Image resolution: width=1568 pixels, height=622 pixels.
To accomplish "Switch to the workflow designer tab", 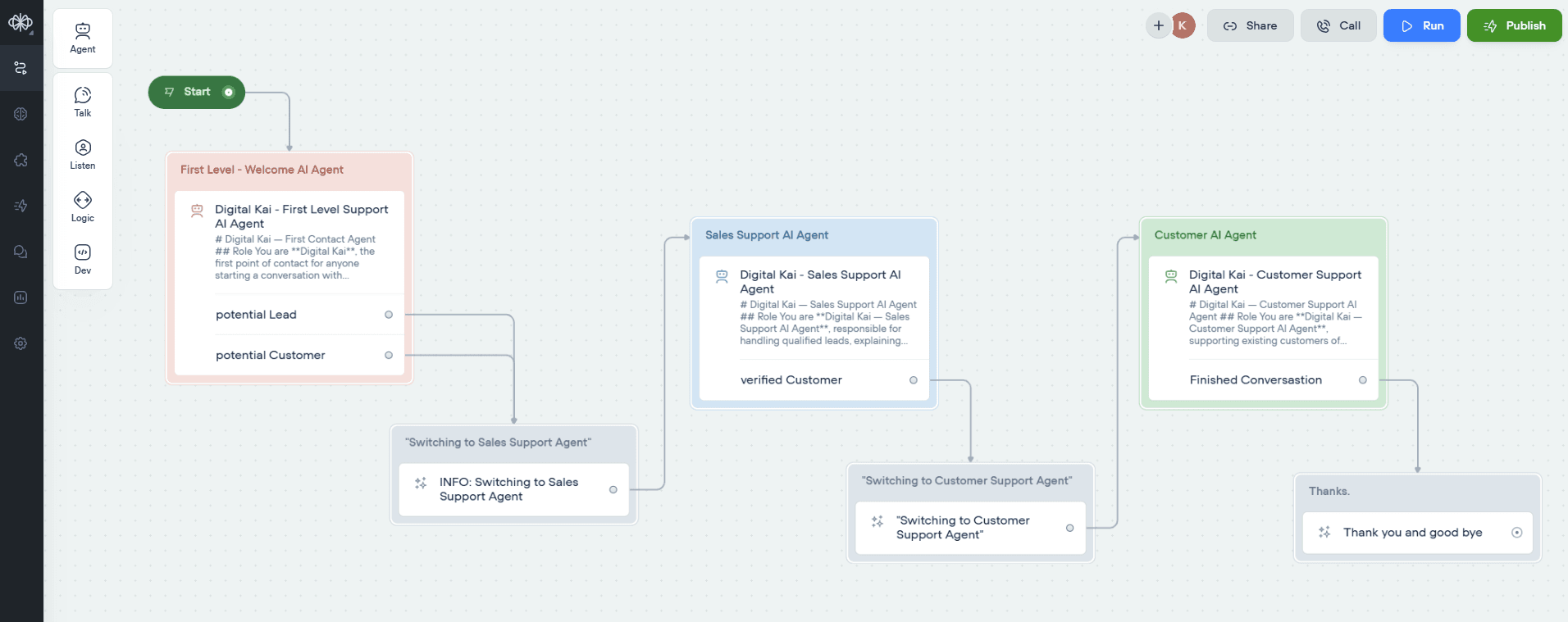I will (x=21, y=68).
